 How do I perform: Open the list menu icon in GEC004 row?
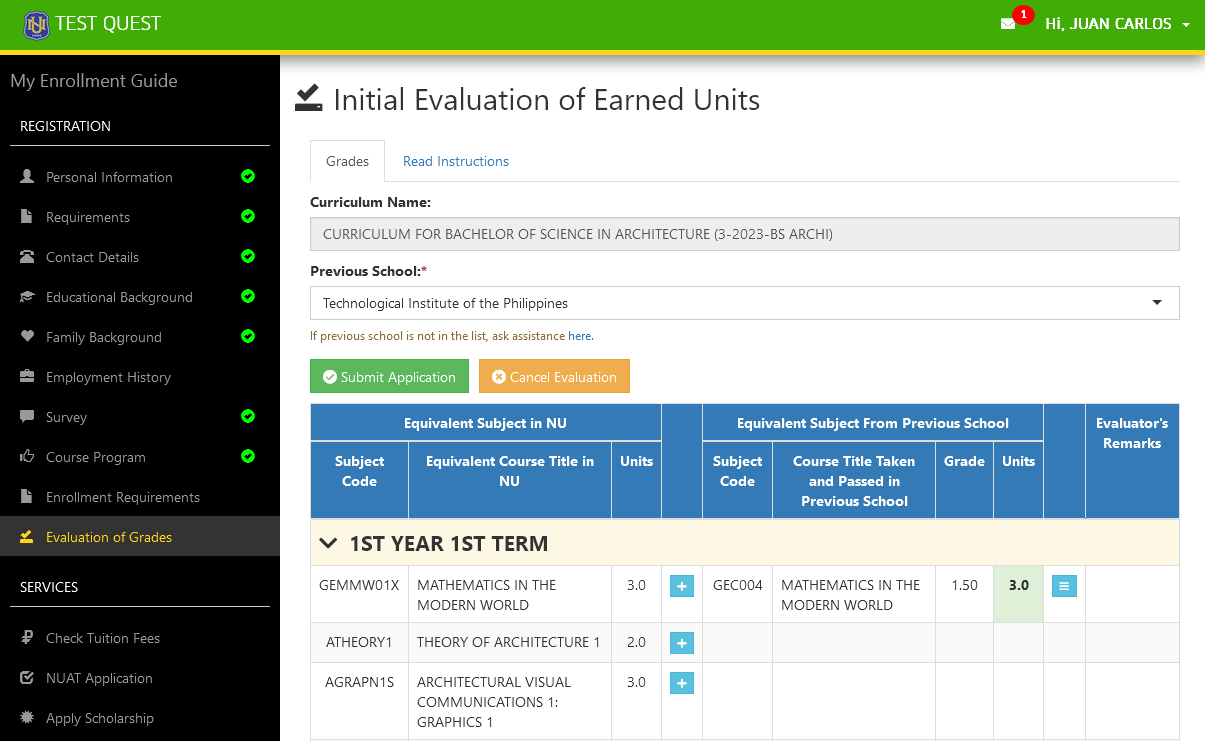pyautogui.click(x=1064, y=587)
